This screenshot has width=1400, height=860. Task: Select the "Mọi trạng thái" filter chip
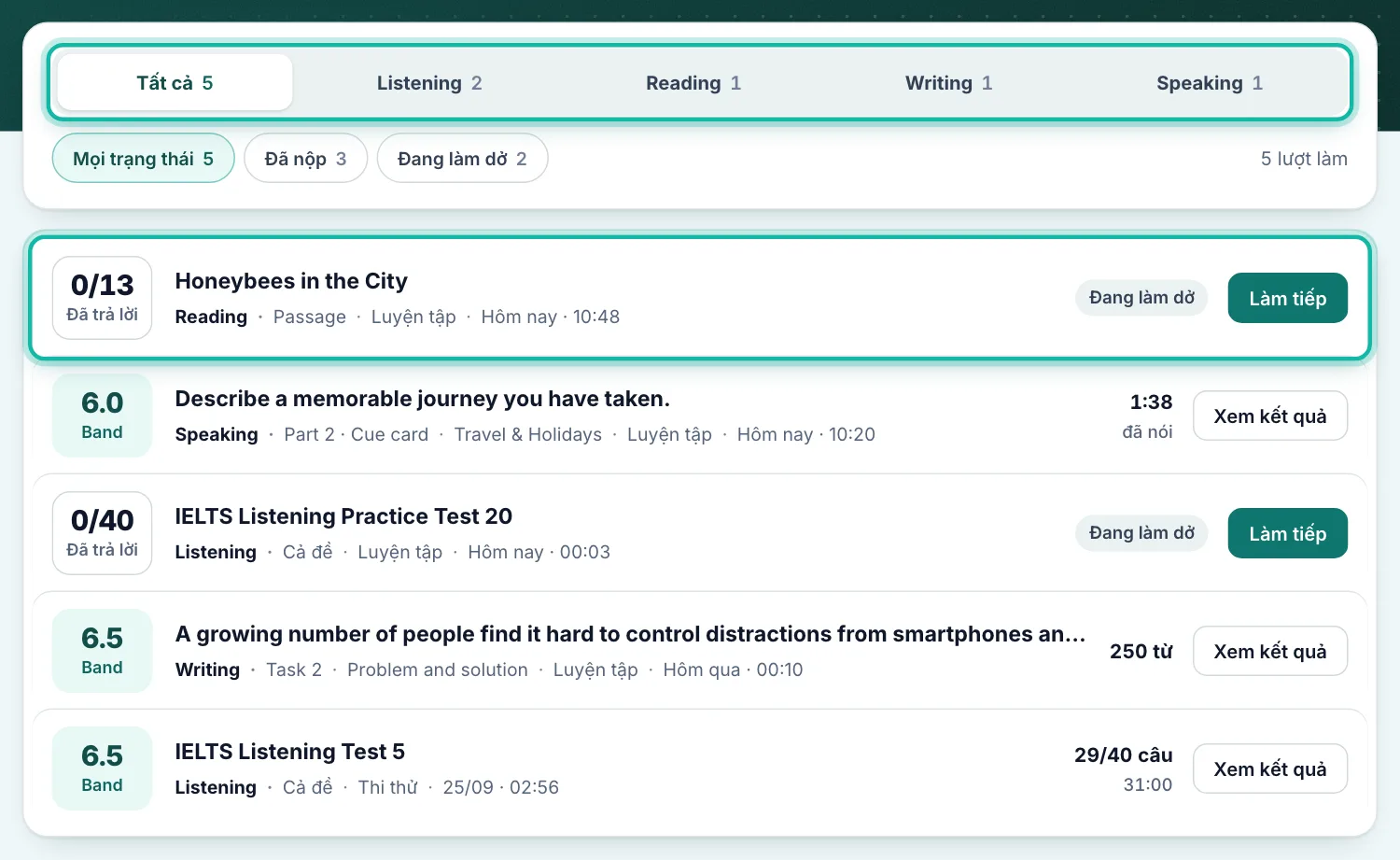point(143,159)
